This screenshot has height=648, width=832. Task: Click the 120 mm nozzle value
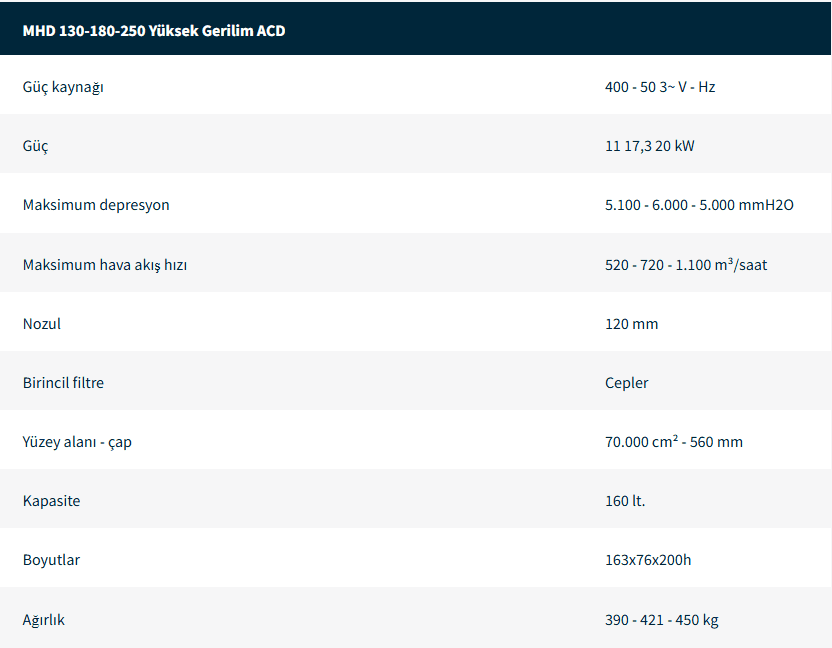click(631, 324)
